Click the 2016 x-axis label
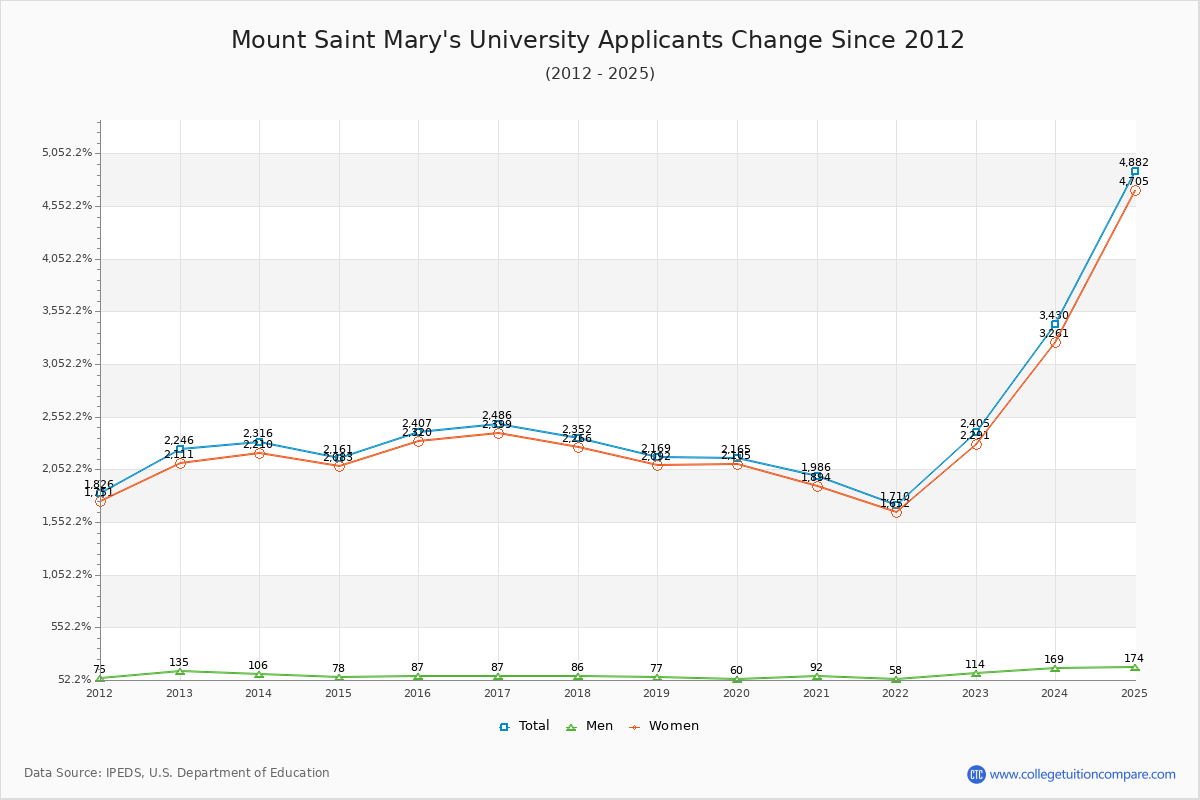Screen dimensions: 1200x800 [418, 692]
